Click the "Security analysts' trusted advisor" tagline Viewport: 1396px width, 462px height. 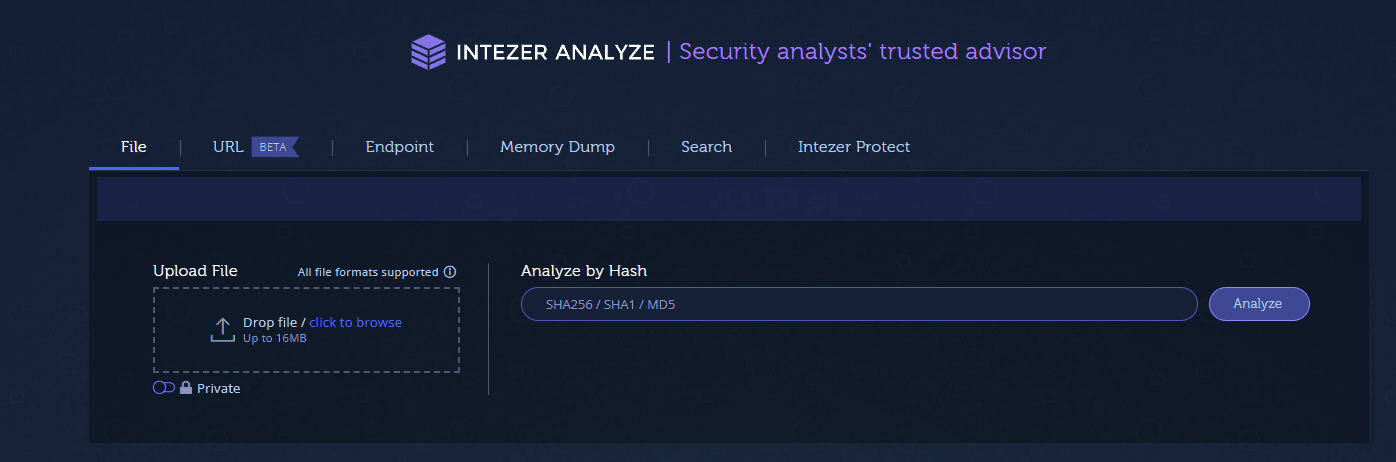point(862,51)
